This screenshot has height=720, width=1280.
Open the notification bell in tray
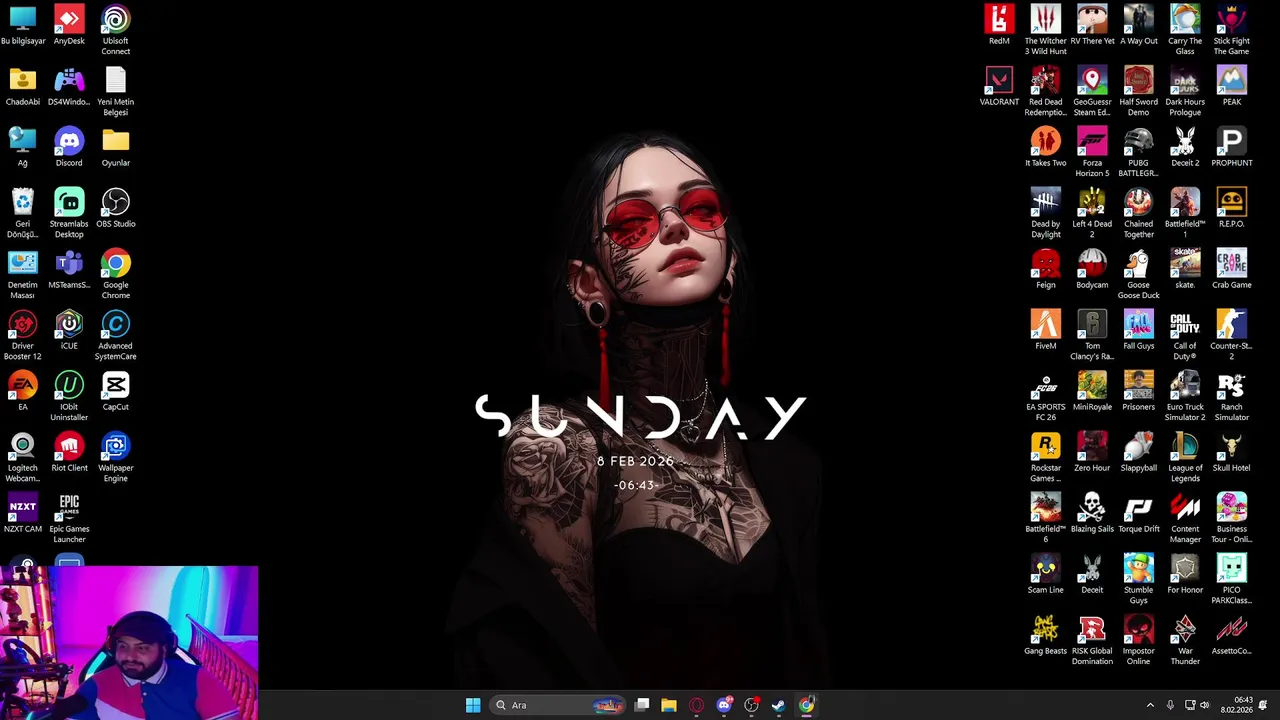(1264, 705)
